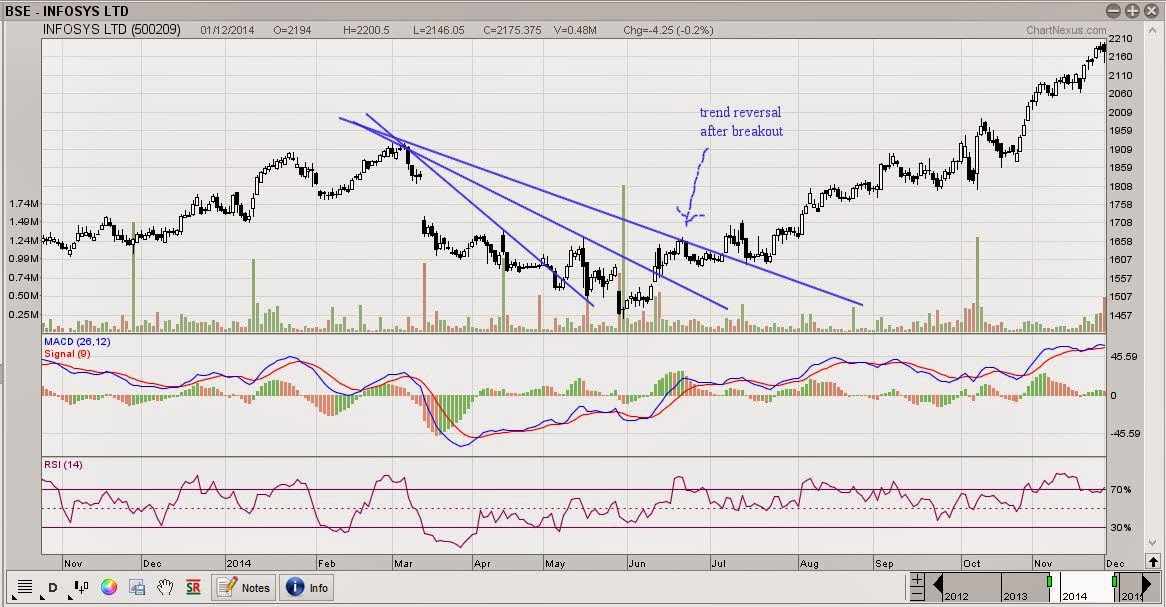
Task: Close the BSE - INFOSYS LTD chart panel
Action: pos(1152,10)
